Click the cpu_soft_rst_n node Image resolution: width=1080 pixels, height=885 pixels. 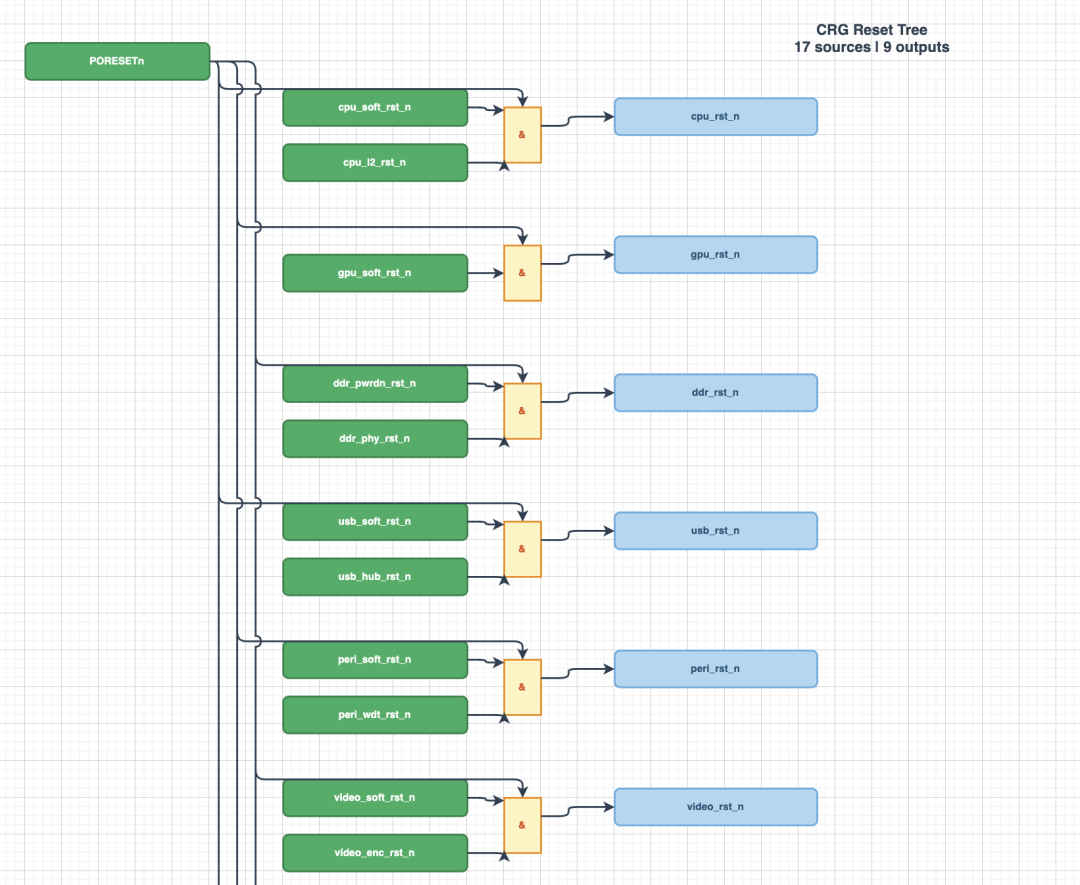(375, 107)
